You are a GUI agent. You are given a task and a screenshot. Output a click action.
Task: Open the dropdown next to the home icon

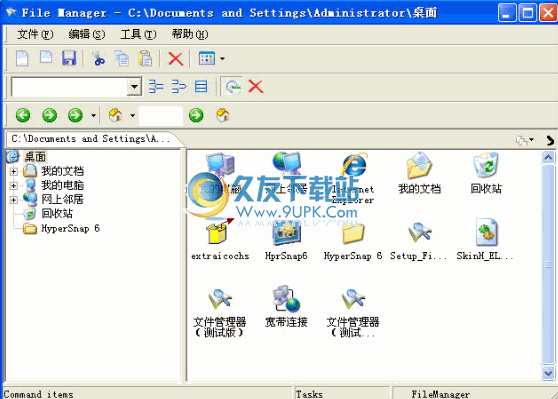click(132, 115)
